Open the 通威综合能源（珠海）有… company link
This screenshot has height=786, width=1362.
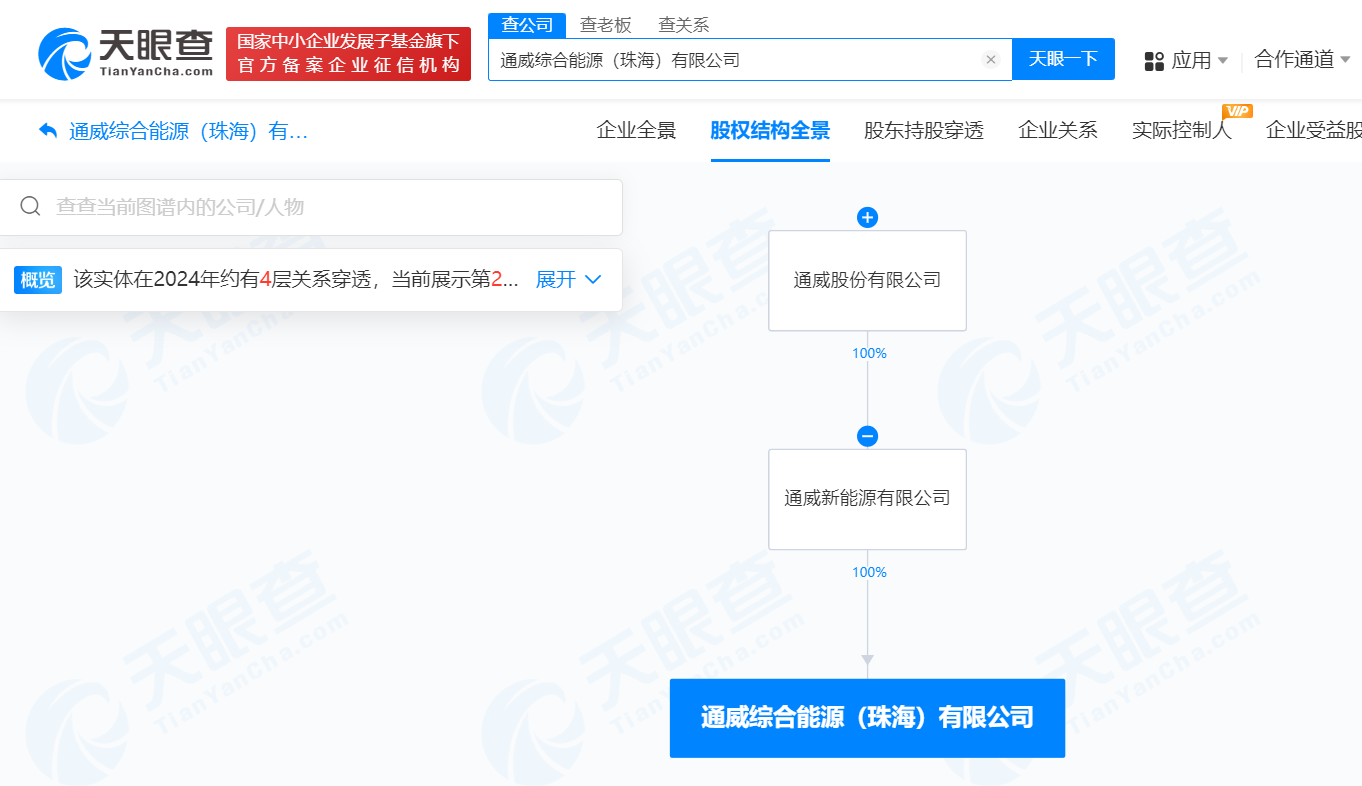pos(188,131)
